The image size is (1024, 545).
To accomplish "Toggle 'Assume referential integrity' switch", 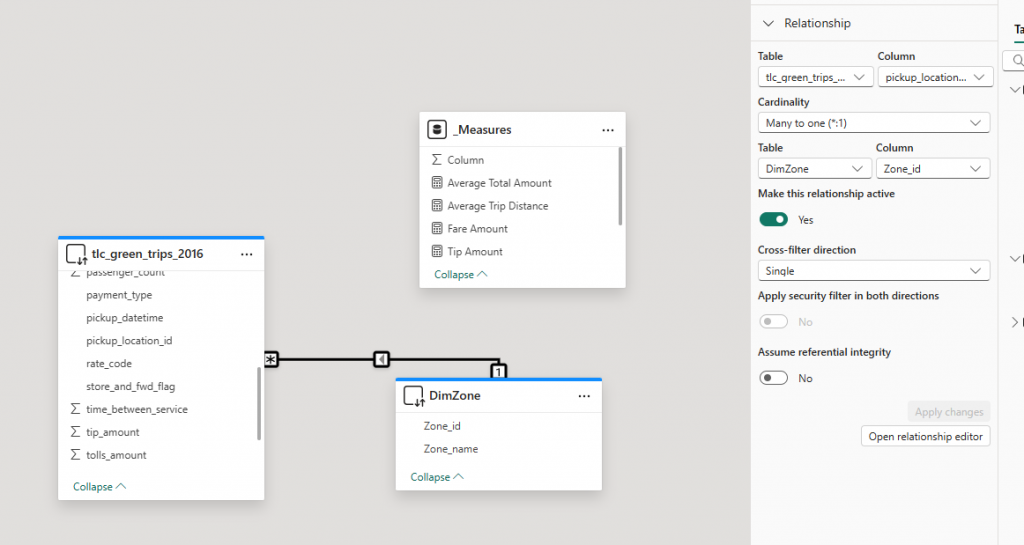I will point(773,378).
